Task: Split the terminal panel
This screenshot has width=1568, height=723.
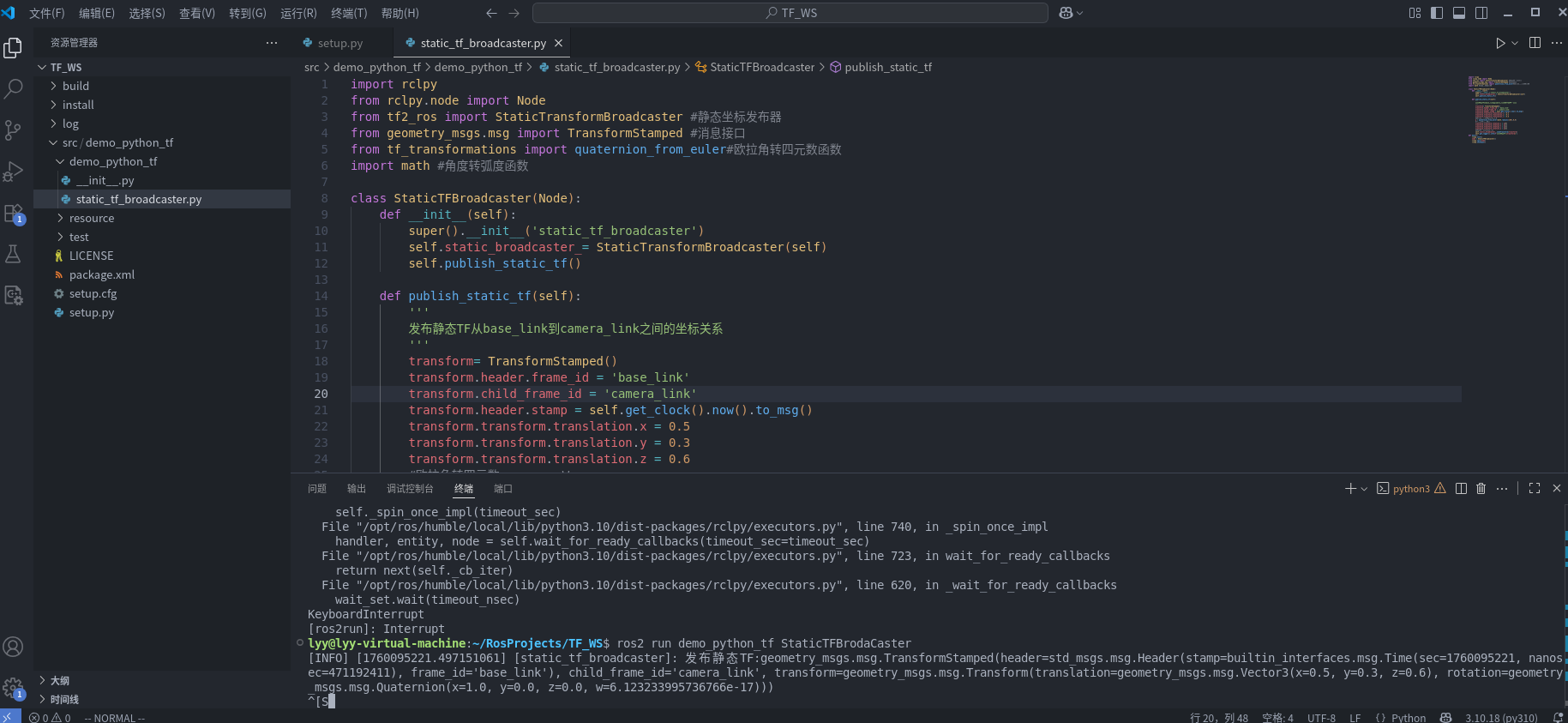Action: point(1461,489)
